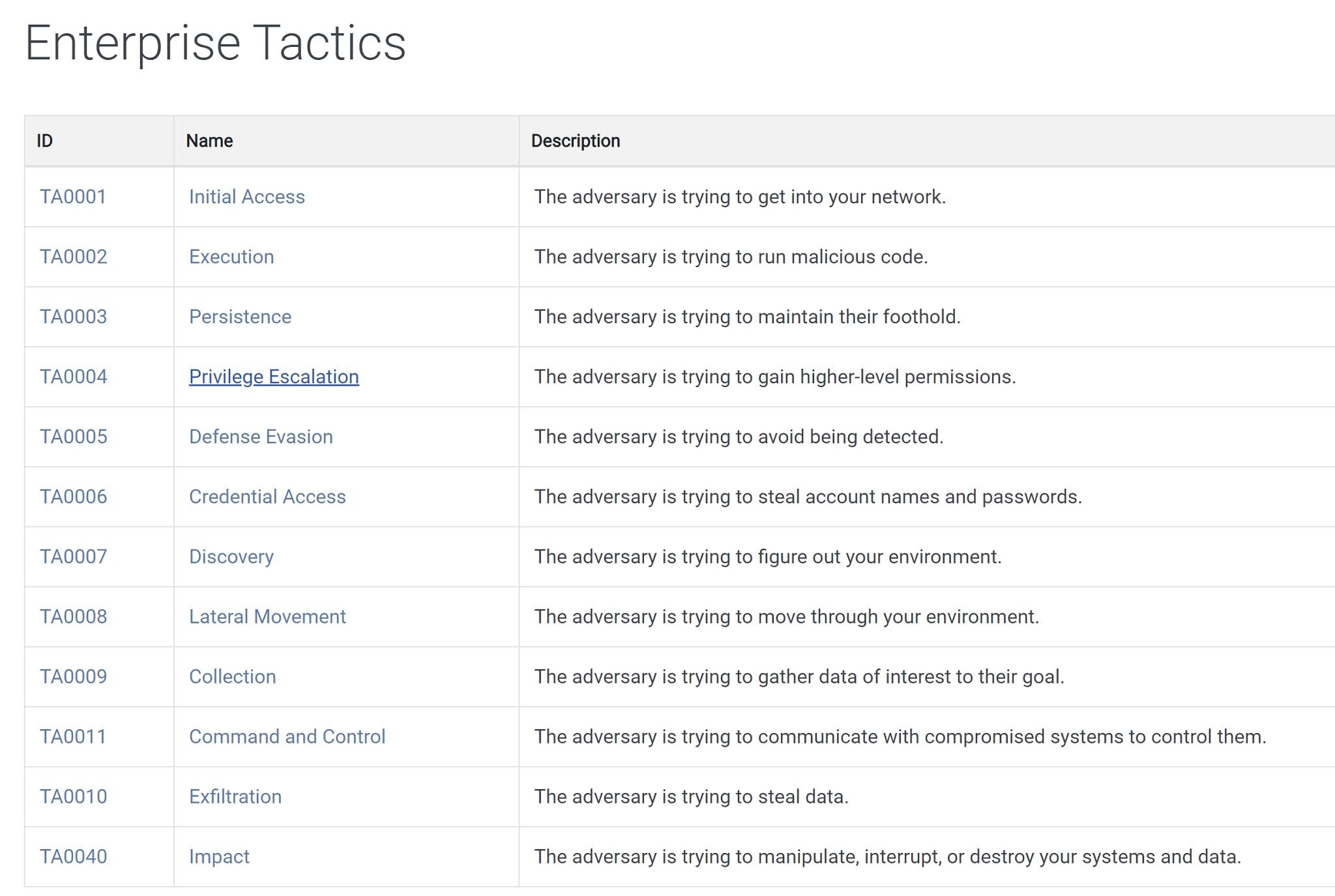Open the TA0004 ID link
Viewport: 1335px width, 896px height.
73,377
